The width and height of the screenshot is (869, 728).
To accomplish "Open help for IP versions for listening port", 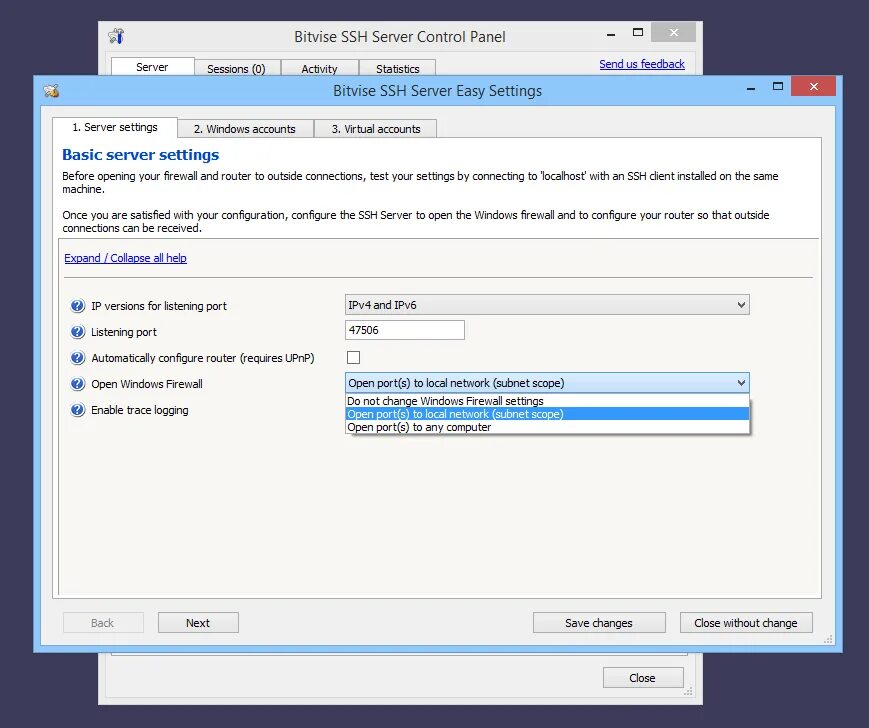I will click(78, 306).
